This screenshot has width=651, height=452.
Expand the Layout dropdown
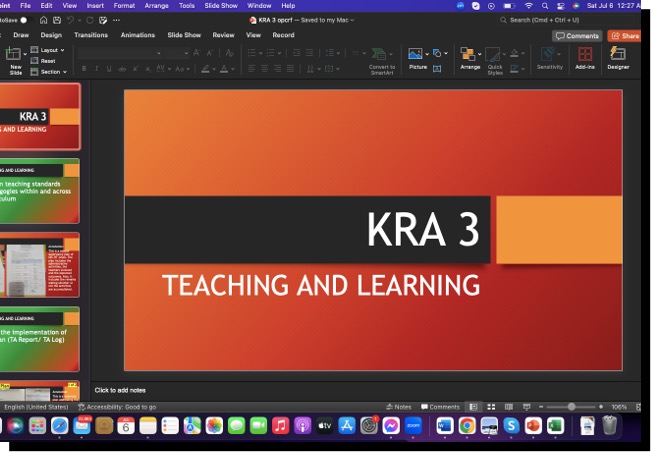tap(48, 49)
